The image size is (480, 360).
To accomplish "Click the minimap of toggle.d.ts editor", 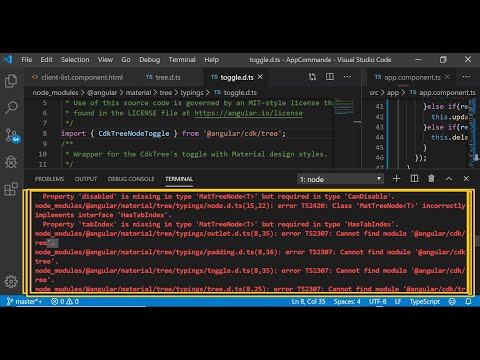I will pos(344,133).
